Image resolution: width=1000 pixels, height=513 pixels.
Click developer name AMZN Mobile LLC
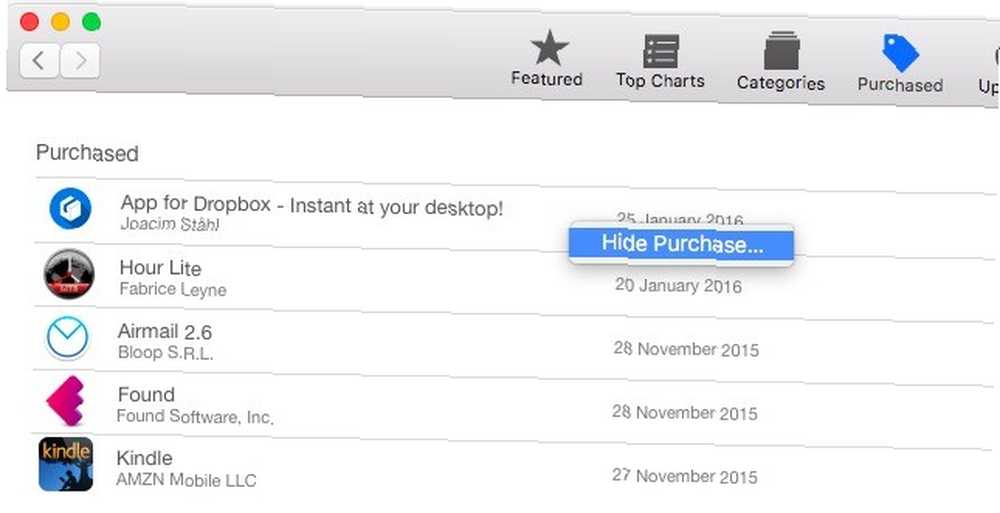(x=186, y=480)
